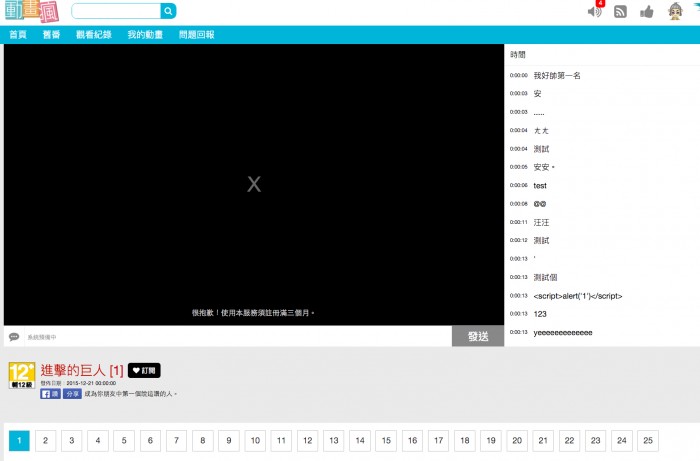Click the 訂閱 subscribe button
700x461 pixels.
coord(144,370)
